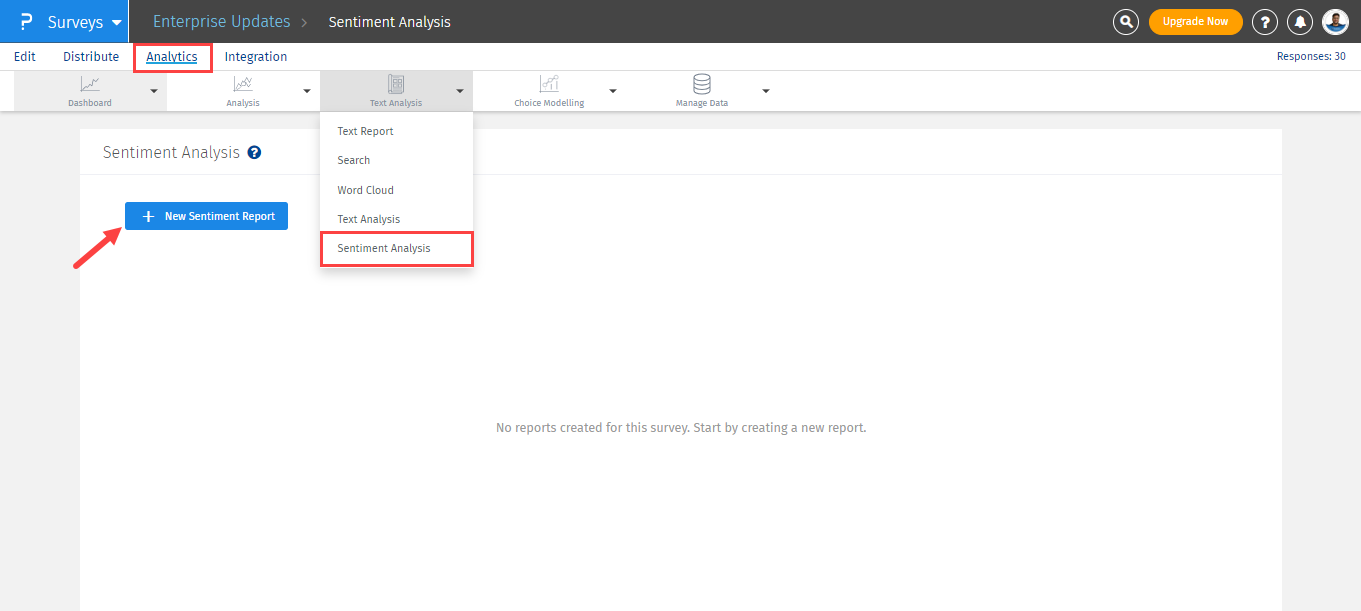Expand the Manage Data dropdown arrow
This screenshot has width=1361, height=611.
(x=766, y=90)
